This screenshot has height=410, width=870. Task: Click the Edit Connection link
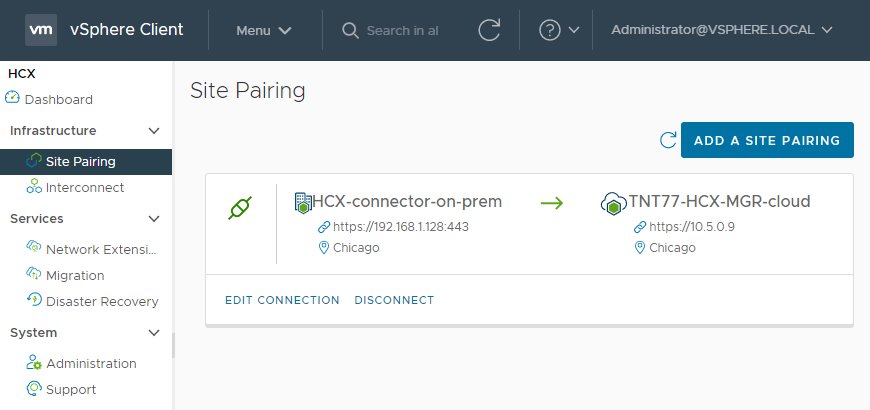pos(282,300)
